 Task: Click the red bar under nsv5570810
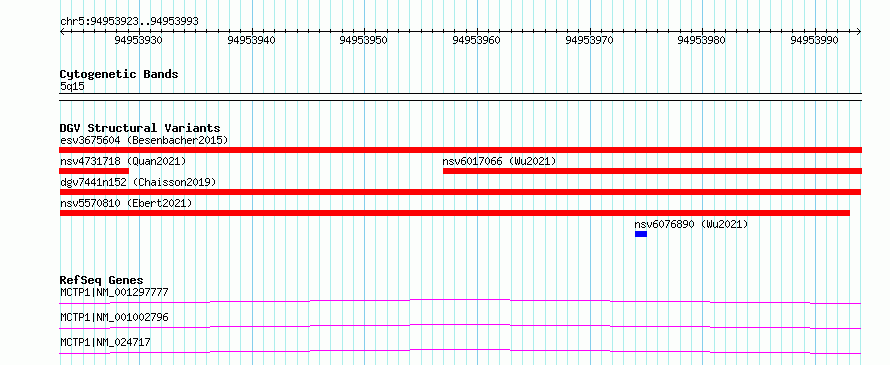tap(455, 213)
